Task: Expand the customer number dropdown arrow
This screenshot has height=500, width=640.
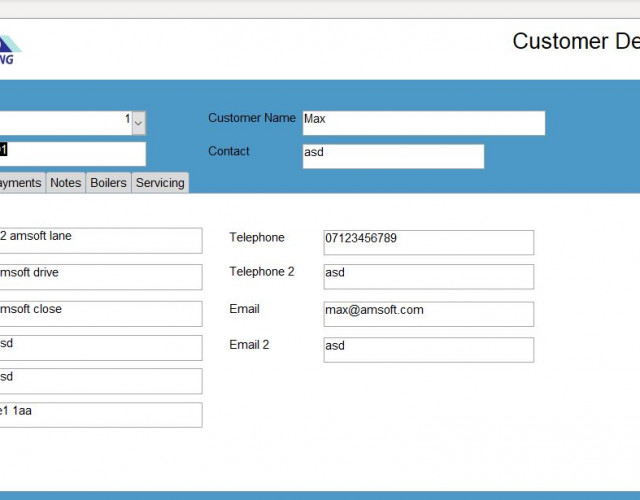Action: click(x=139, y=122)
